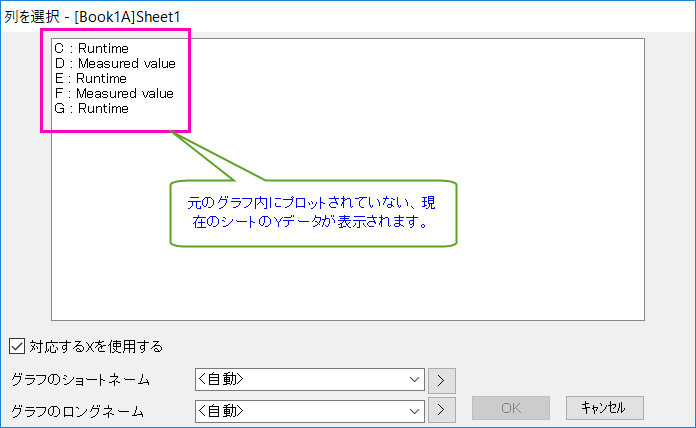Screen dimensions: 696x428
Task: Open the グラフのロングネーム dropdown
Action: (309, 411)
